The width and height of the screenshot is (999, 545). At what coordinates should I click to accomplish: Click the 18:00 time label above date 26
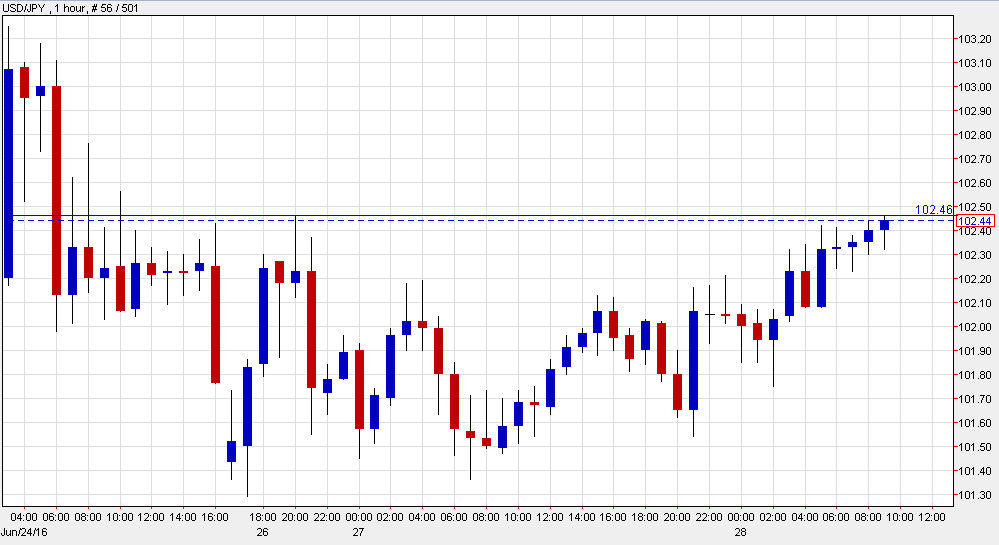click(262, 517)
